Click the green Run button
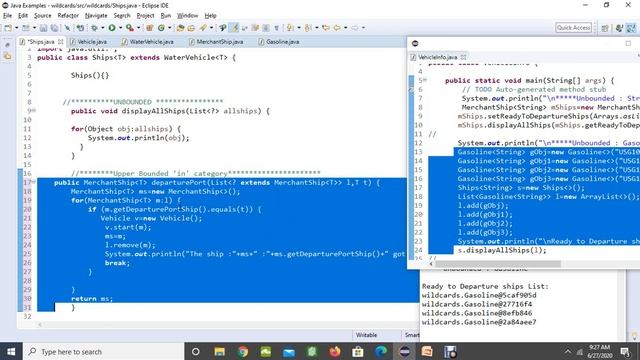Image resolution: width=640 pixels, height=360 pixels. (x=112, y=28)
